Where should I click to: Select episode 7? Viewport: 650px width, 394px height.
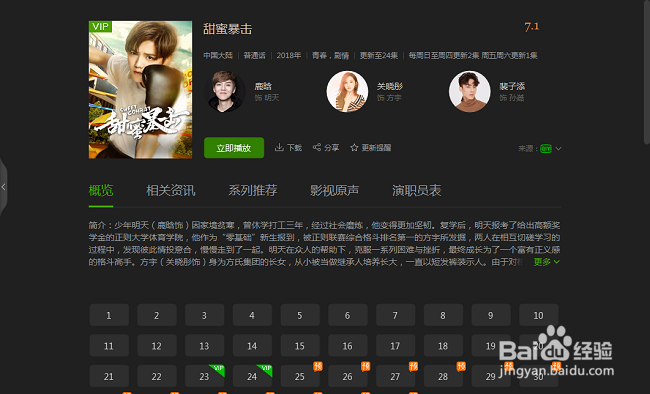[395, 315]
